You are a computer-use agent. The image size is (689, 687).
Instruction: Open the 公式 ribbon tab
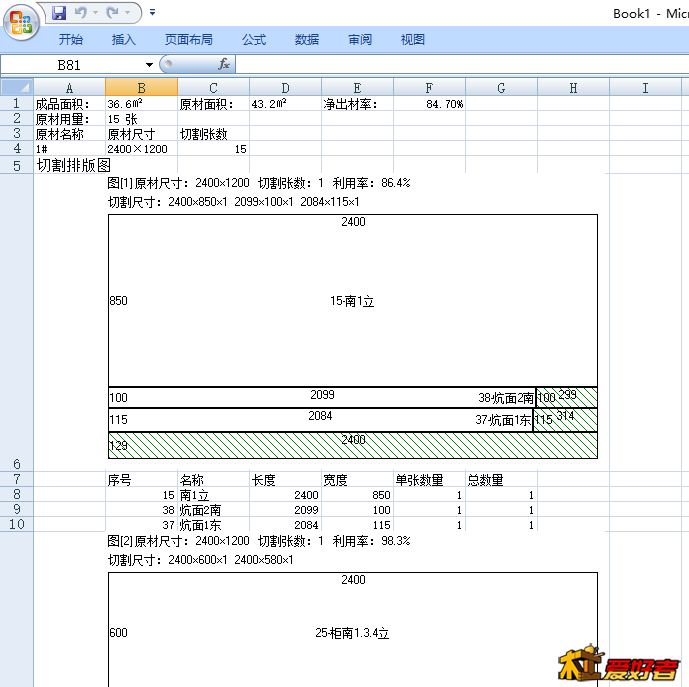click(x=254, y=40)
